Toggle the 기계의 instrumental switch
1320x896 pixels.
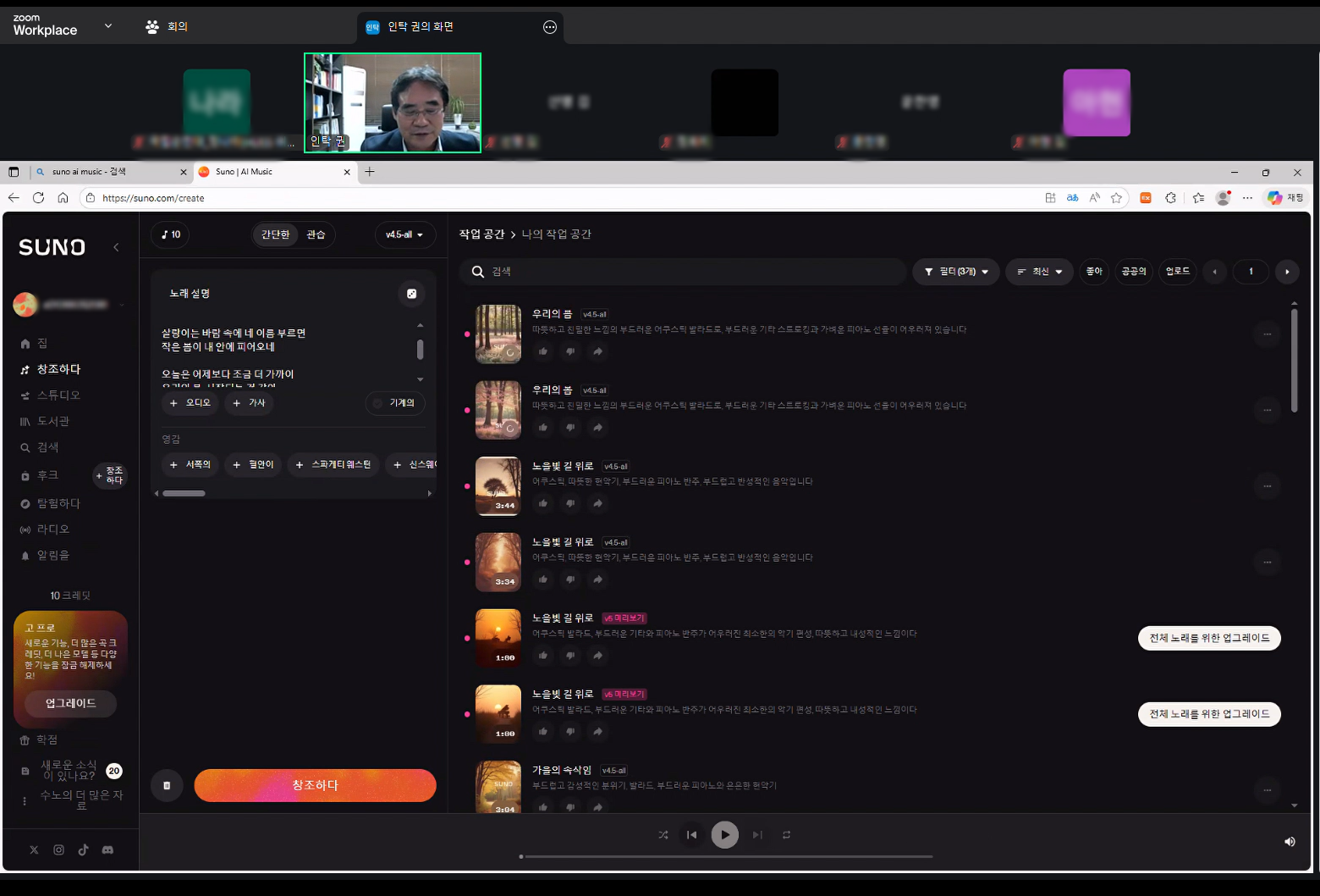pos(395,404)
